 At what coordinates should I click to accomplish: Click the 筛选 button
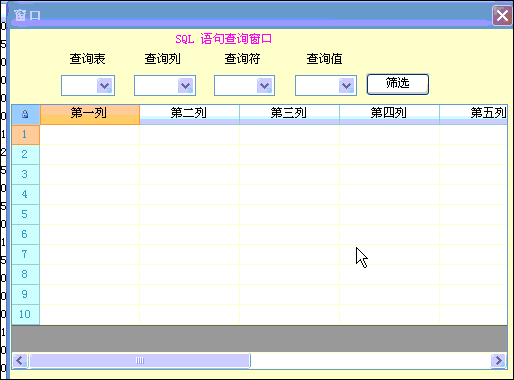[398, 84]
